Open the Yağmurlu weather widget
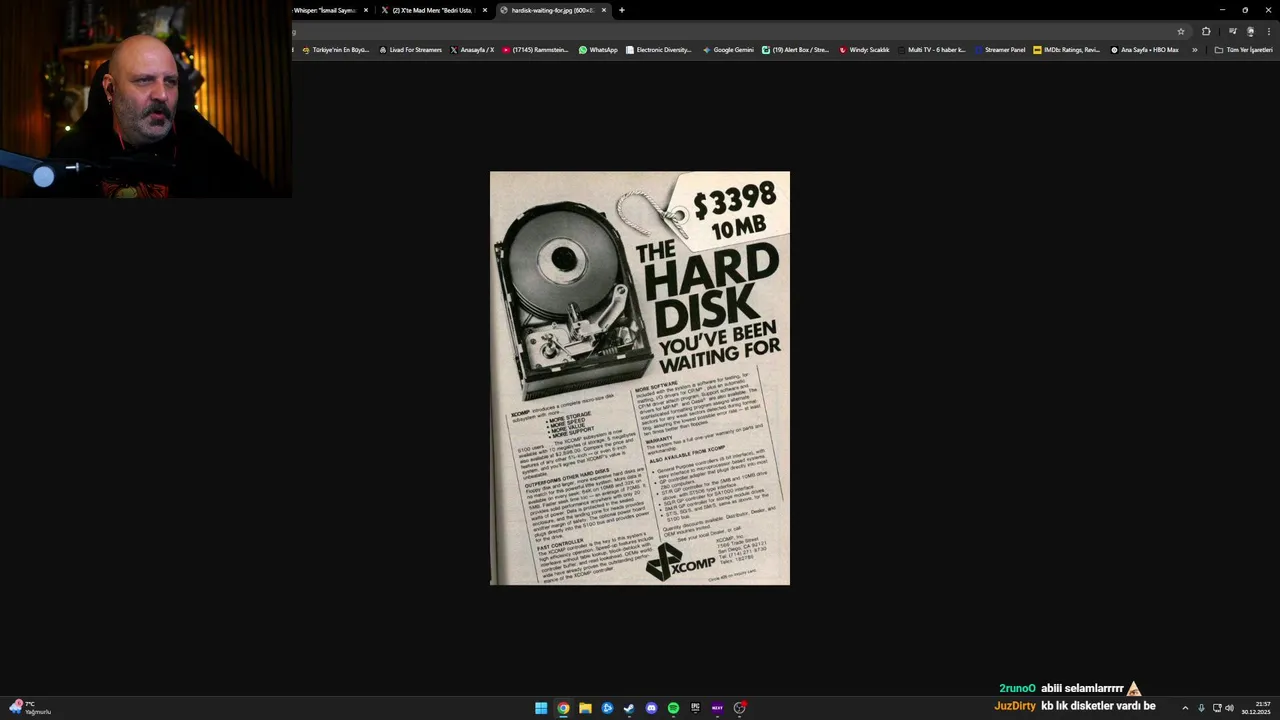 [29, 708]
